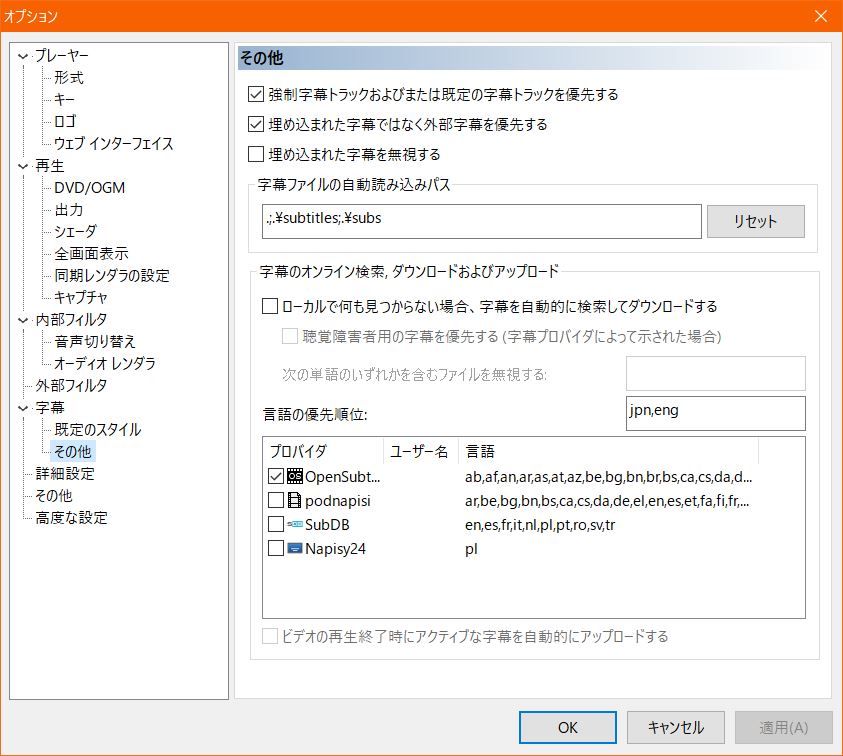This screenshot has height=756, width=843.
Task: Open the 出力 settings page
Action: (69, 210)
